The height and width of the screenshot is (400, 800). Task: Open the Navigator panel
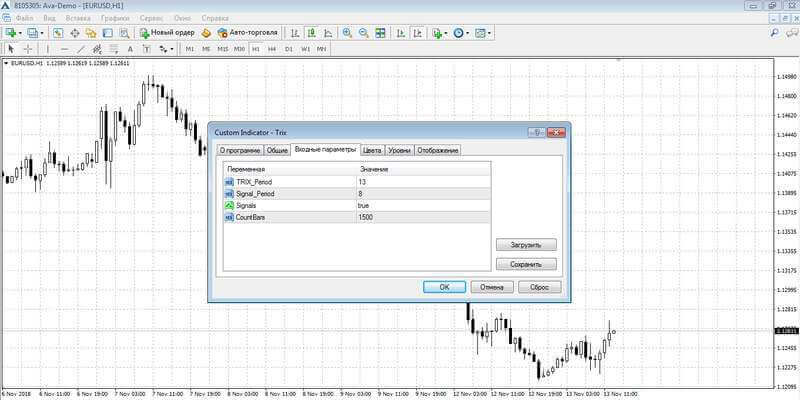pos(91,33)
